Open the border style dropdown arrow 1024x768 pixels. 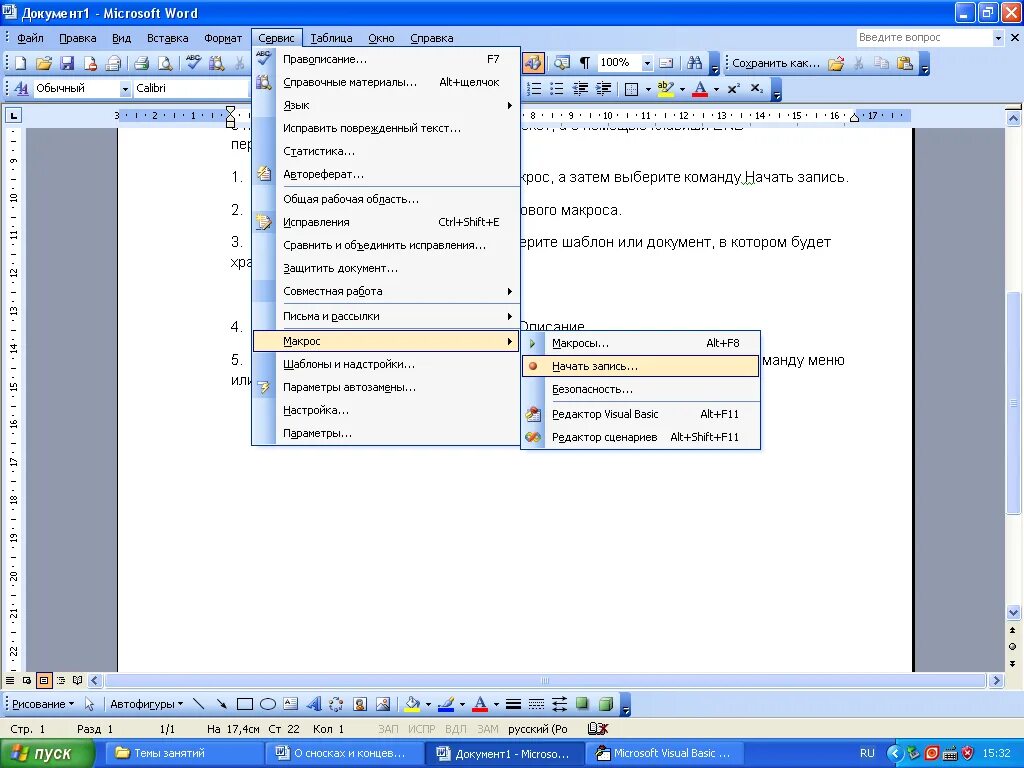click(x=648, y=89)
